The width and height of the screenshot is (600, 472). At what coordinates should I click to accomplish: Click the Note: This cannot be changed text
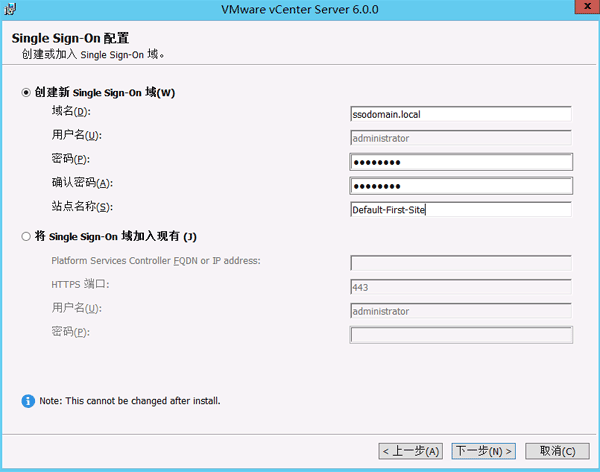[x=129, y=401]
